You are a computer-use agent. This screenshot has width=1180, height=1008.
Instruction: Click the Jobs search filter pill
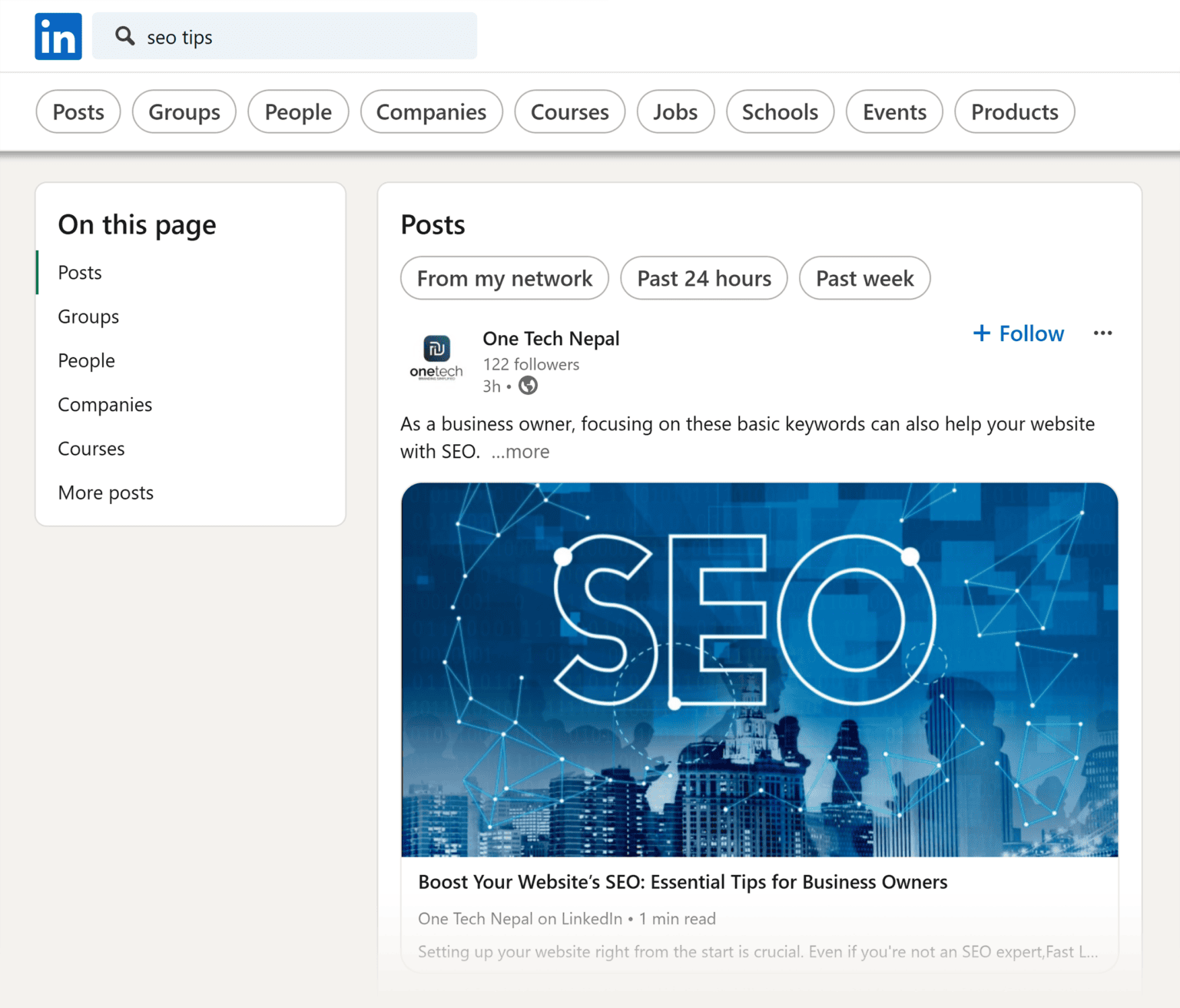coord(675,111)
